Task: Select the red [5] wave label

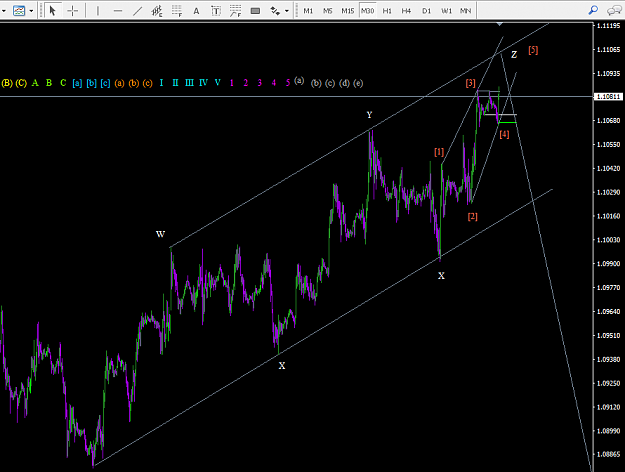Action: point(533,50)
